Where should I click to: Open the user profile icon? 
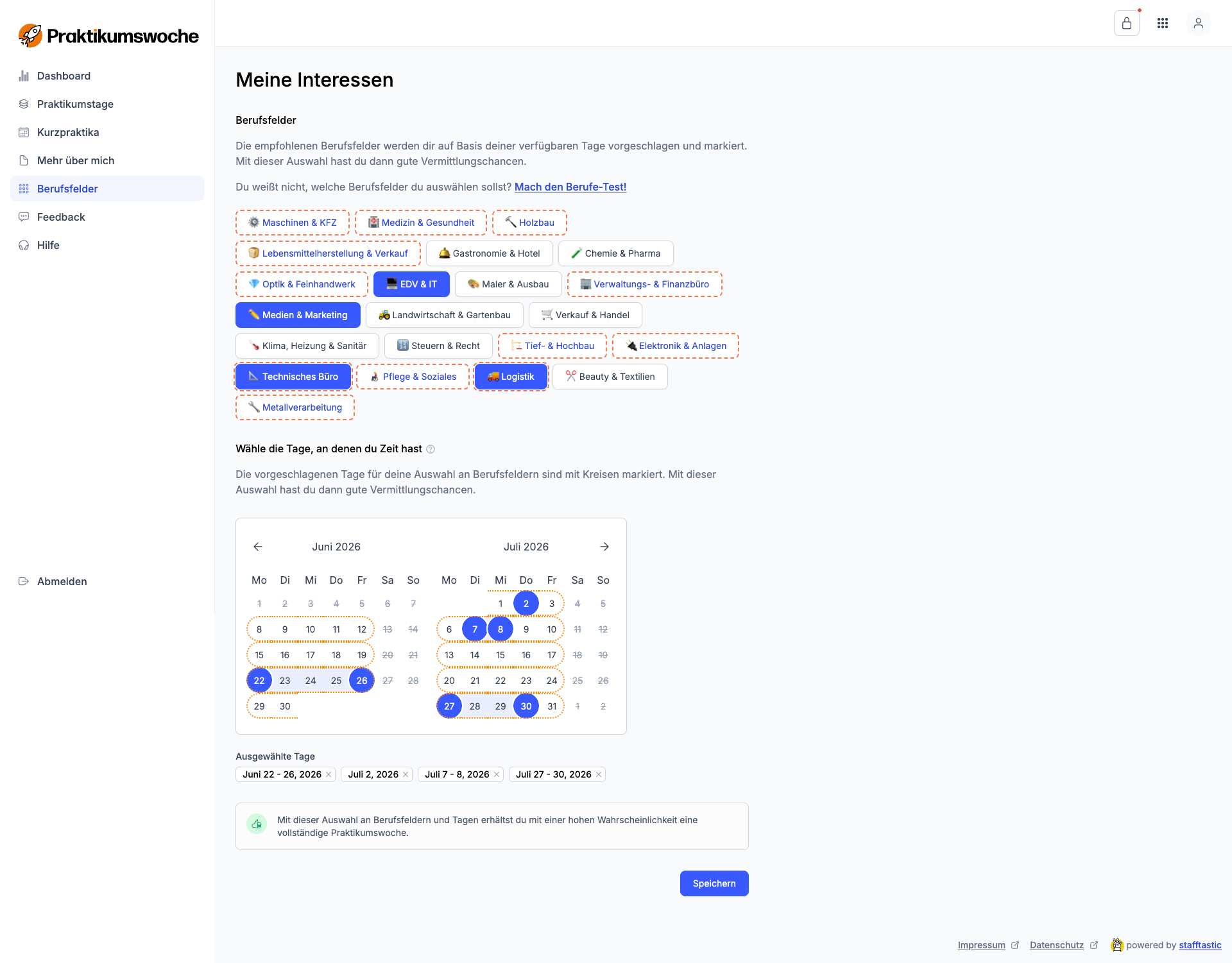(x=1198, y=24)
